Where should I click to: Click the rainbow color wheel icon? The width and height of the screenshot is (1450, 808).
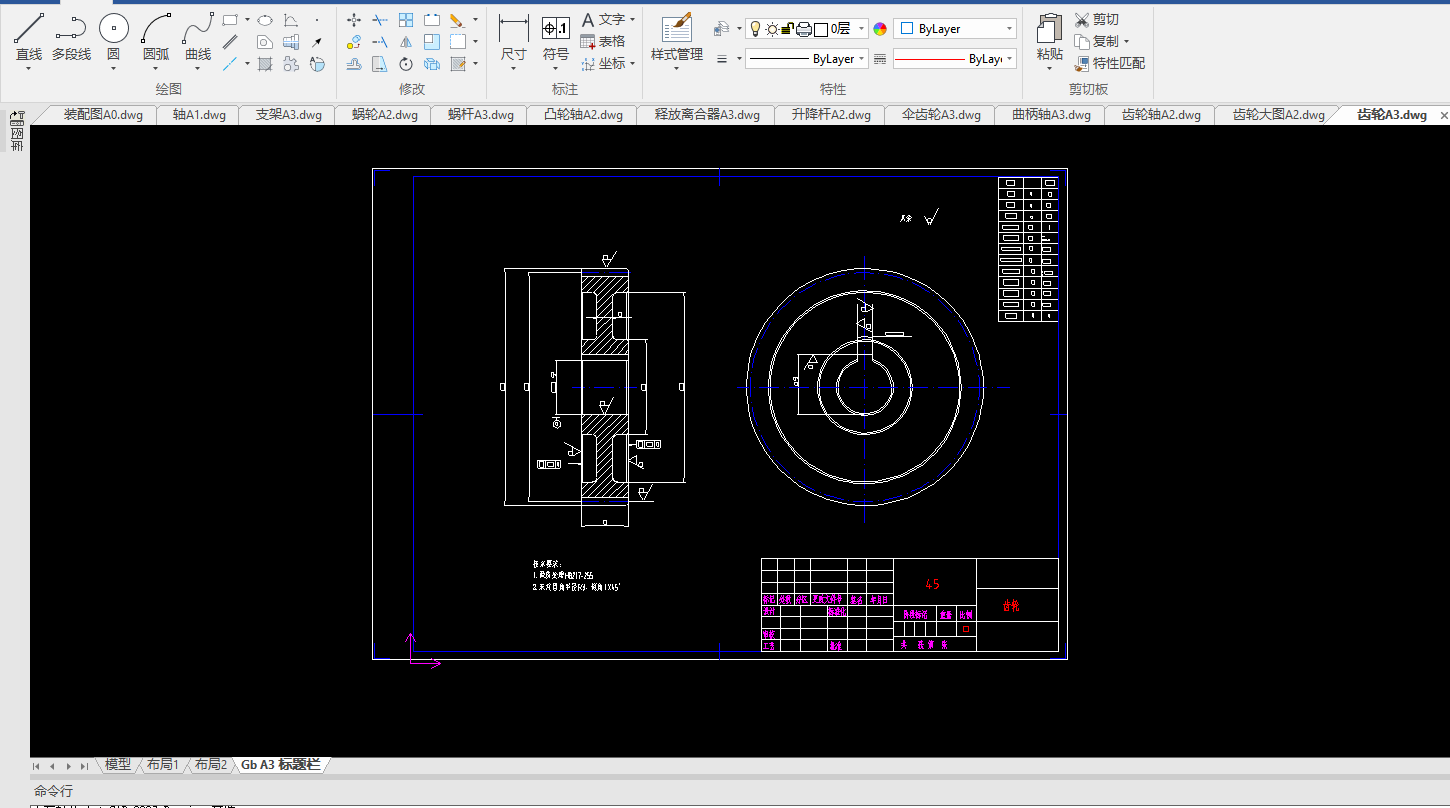[880, 29]
